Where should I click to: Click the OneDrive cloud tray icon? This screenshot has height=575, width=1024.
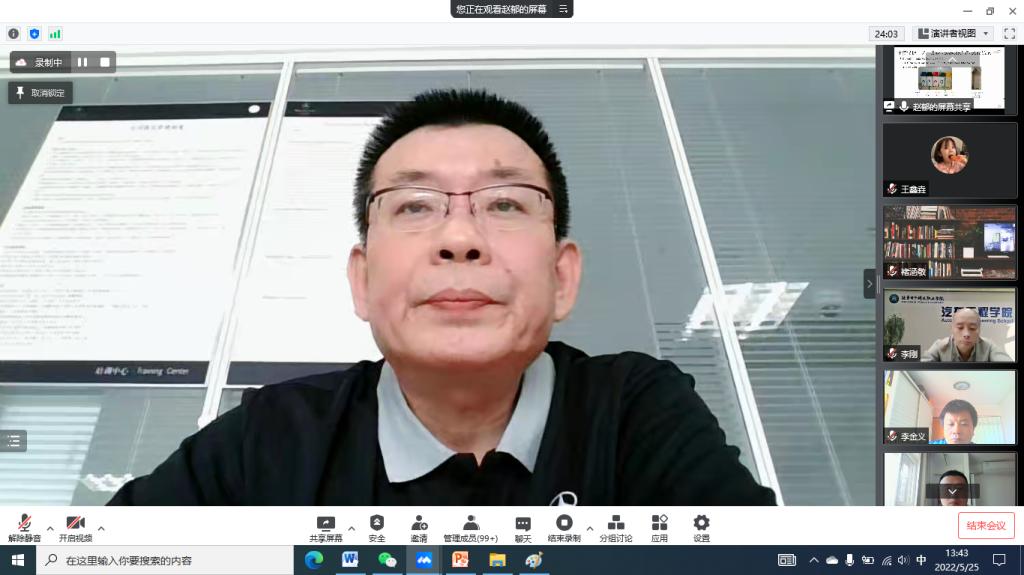(x=832, y=560)
